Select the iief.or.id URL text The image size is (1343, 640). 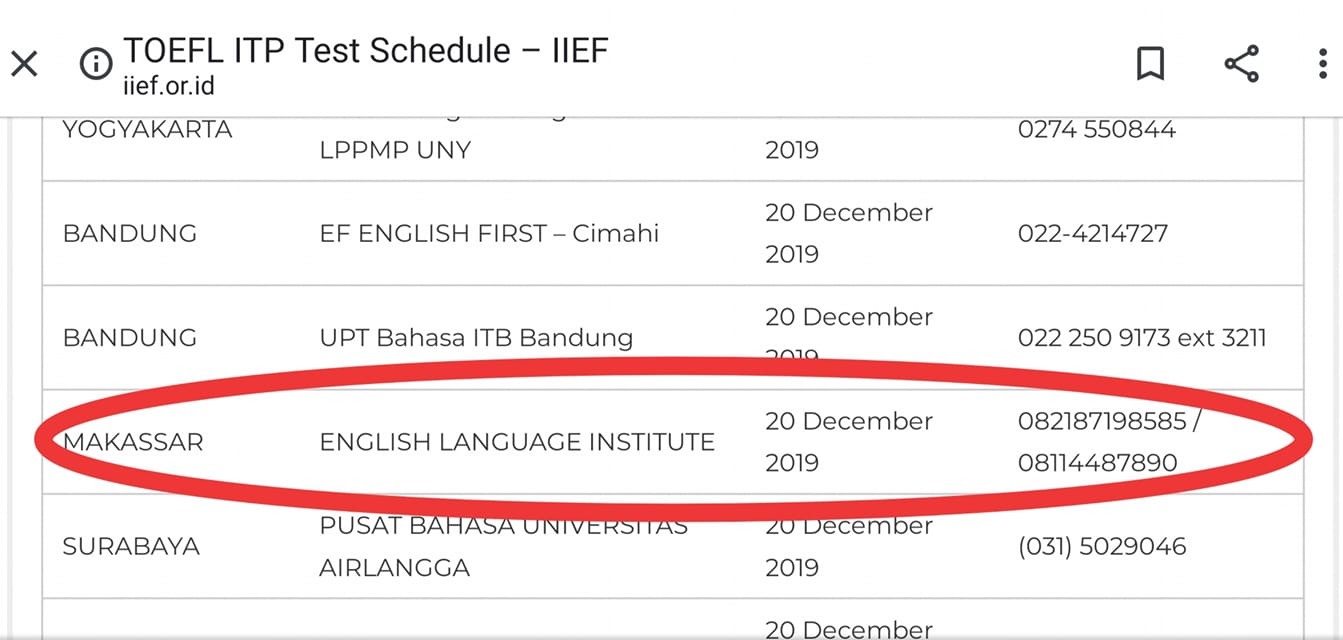(x=168, y=87)
